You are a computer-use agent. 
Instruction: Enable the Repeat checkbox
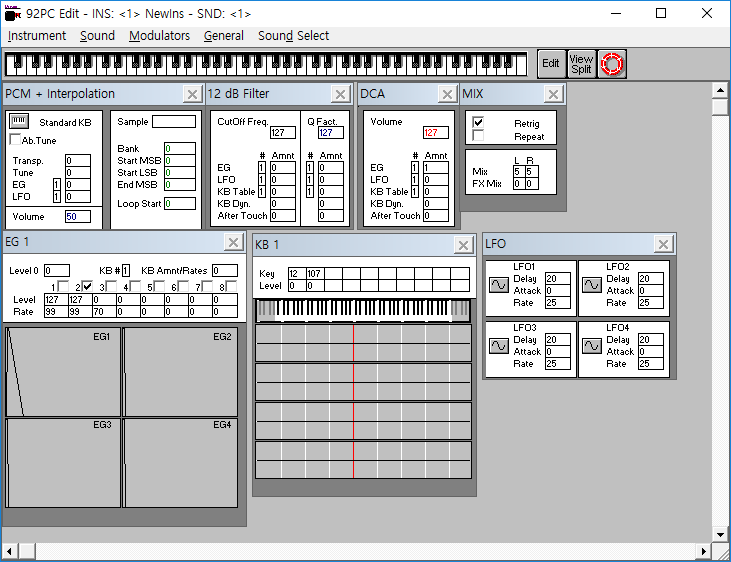pos(478,135)
